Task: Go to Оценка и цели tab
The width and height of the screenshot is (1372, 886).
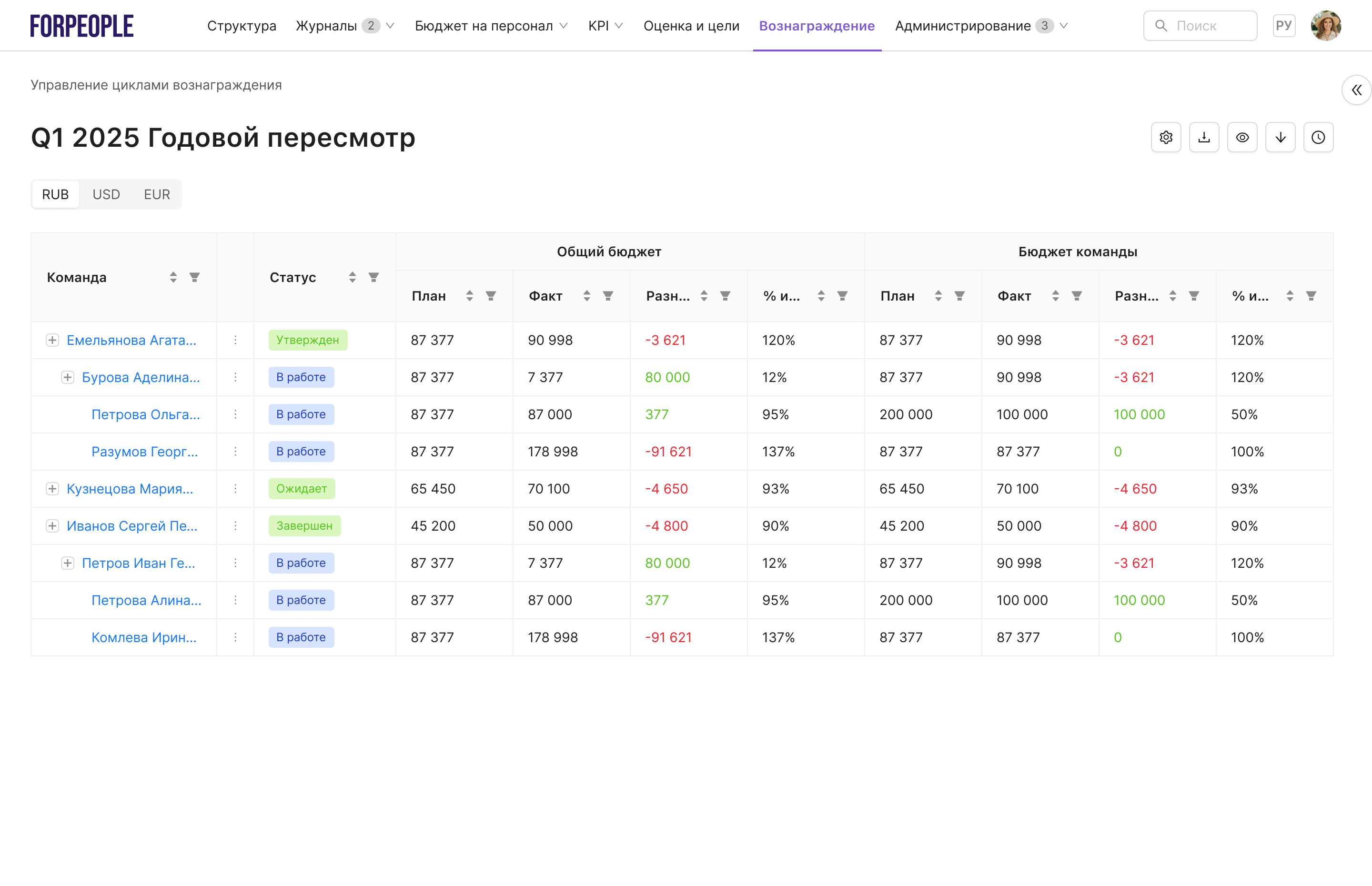Action: [691, 26]
